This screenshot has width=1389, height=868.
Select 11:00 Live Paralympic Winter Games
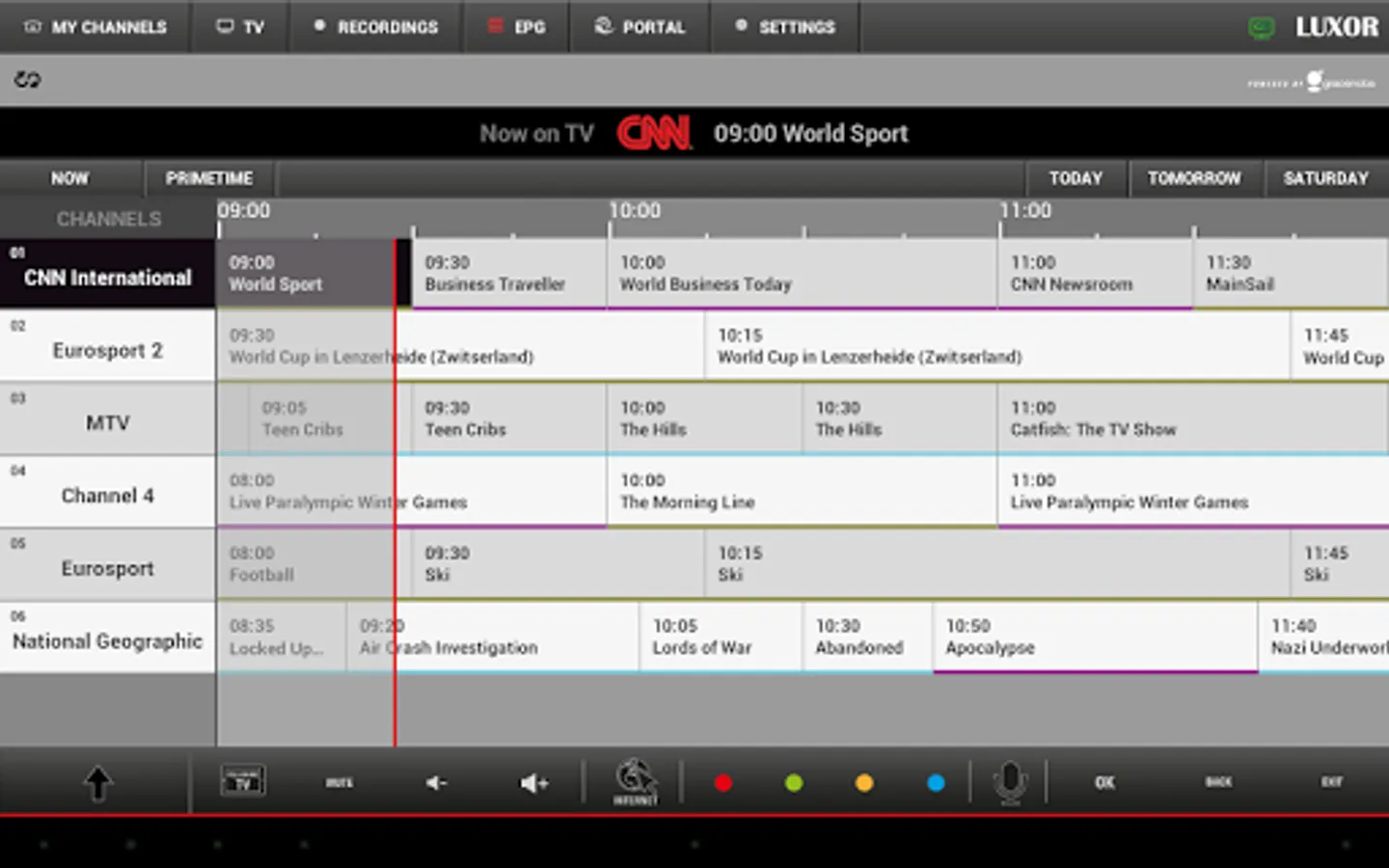pos(1194,492)
